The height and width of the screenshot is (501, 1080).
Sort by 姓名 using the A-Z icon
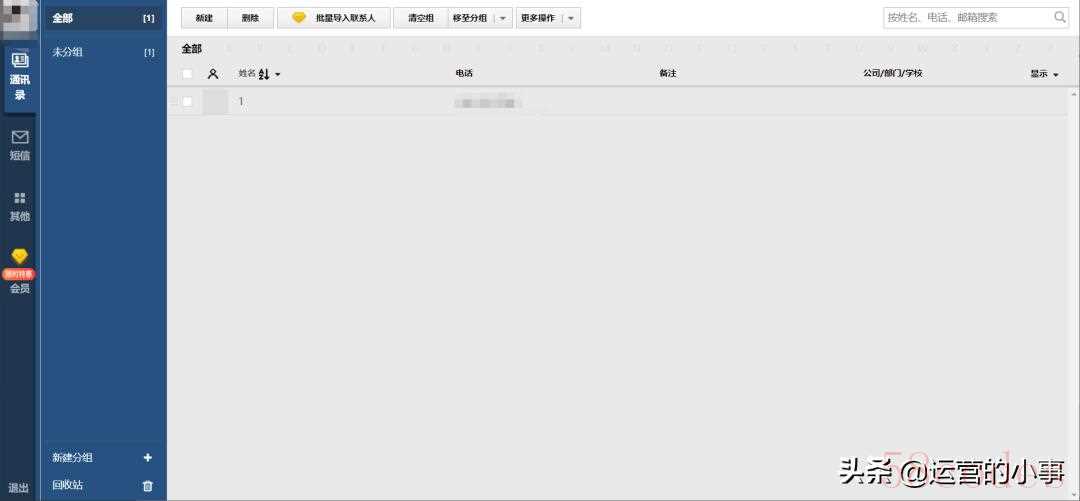[x=264, y=74]
